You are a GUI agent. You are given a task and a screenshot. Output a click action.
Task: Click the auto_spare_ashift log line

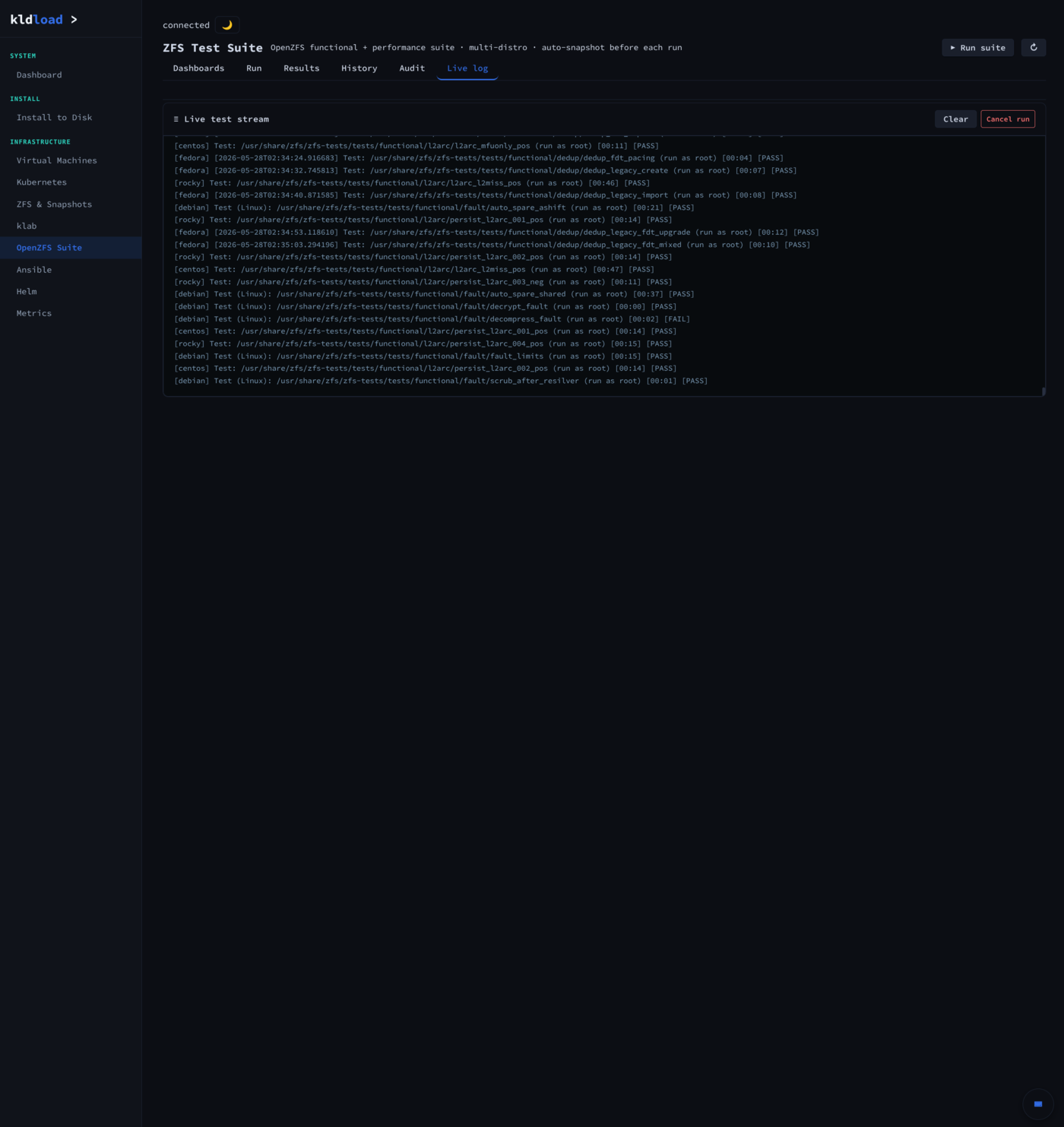coord(434,207)
